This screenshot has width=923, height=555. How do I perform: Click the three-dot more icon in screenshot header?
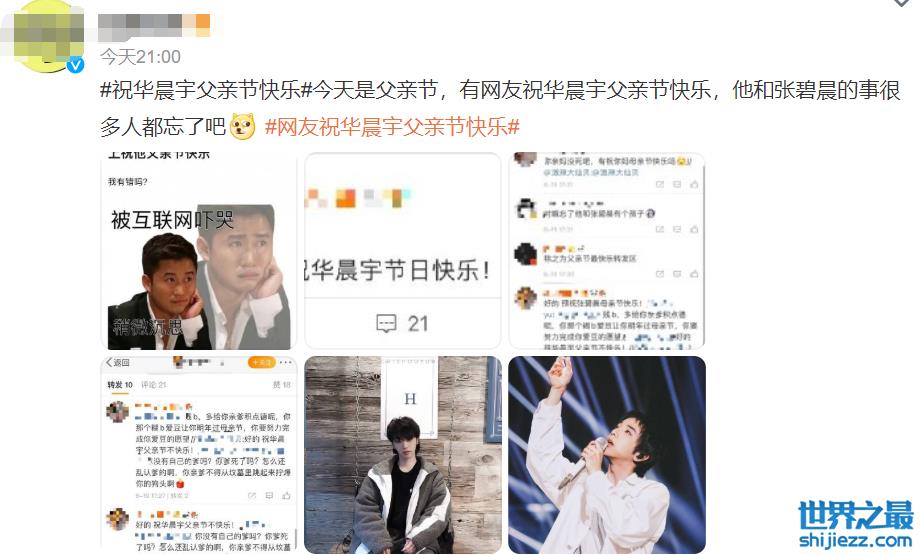(286, 362)
